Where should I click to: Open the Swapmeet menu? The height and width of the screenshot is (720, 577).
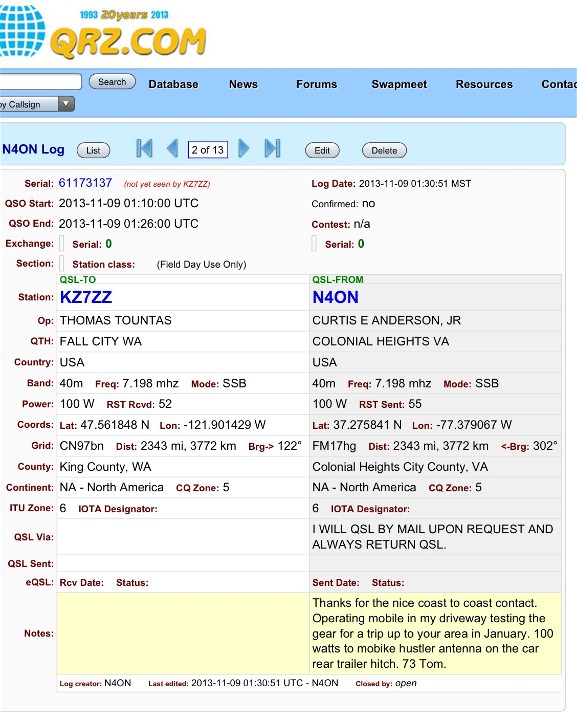[x=399, y=84]
